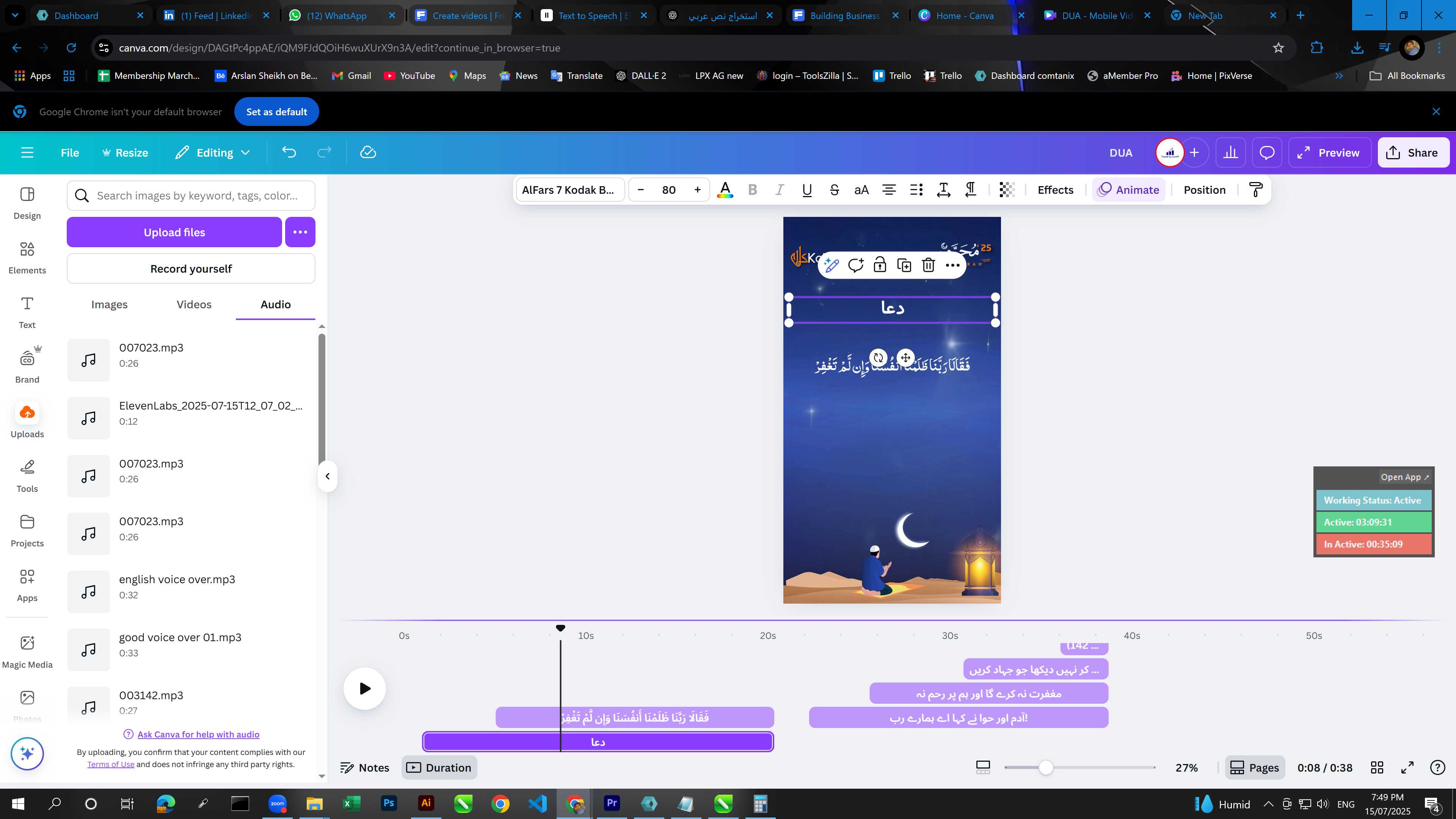Image resolution: width=1456 pixels, height=819 pixels.
Task: Expand the Editing mode dropdown
Action: click(x=212, y=152)
